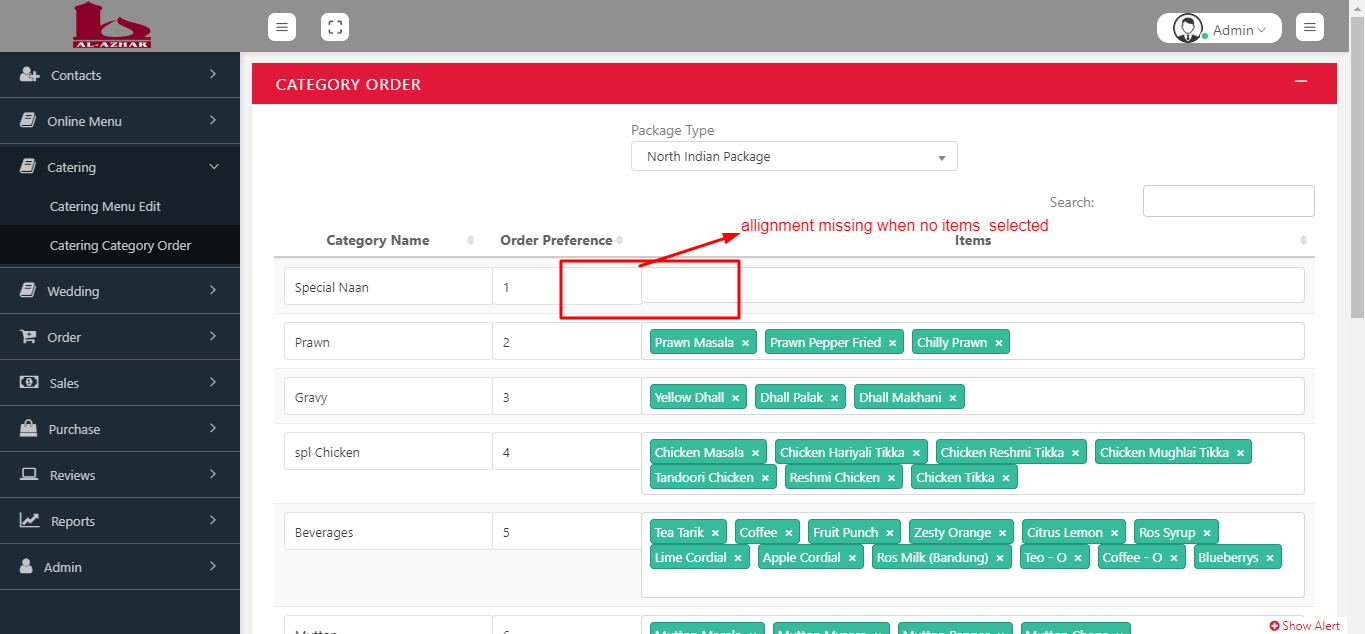
Task: Remove the Dhall Makhani tag
Action: click(953, 398)
